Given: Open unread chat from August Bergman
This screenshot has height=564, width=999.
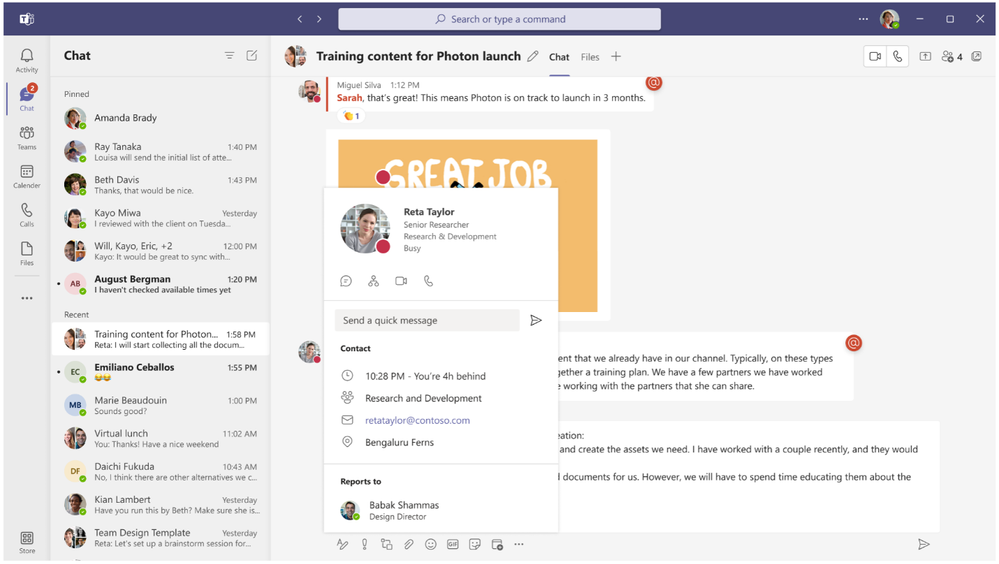Looking at the screenshot, I should coord(161,284).
